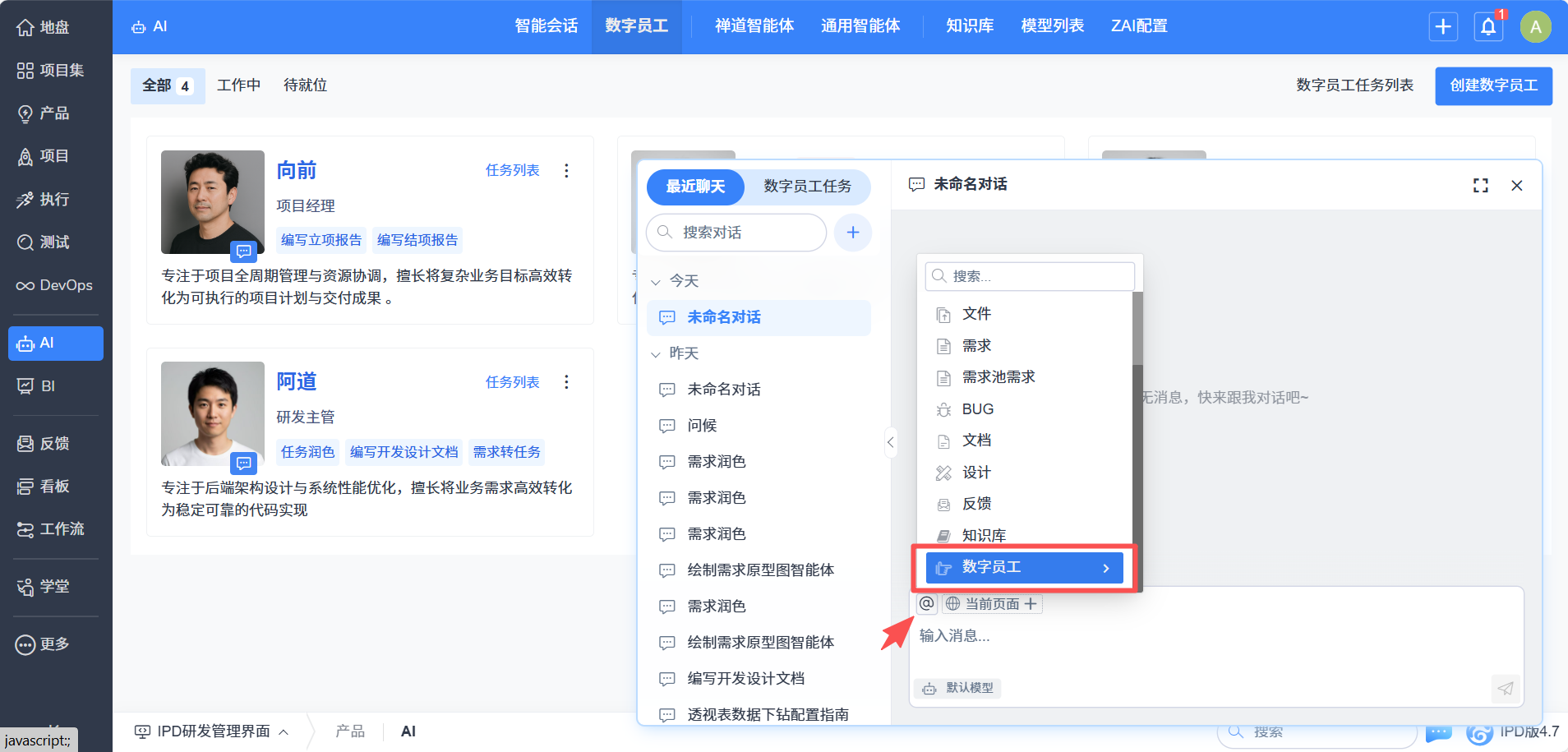The image size is (1568, 752).
Task: Click the @ mention icon
Action: (x=927, y=604)
